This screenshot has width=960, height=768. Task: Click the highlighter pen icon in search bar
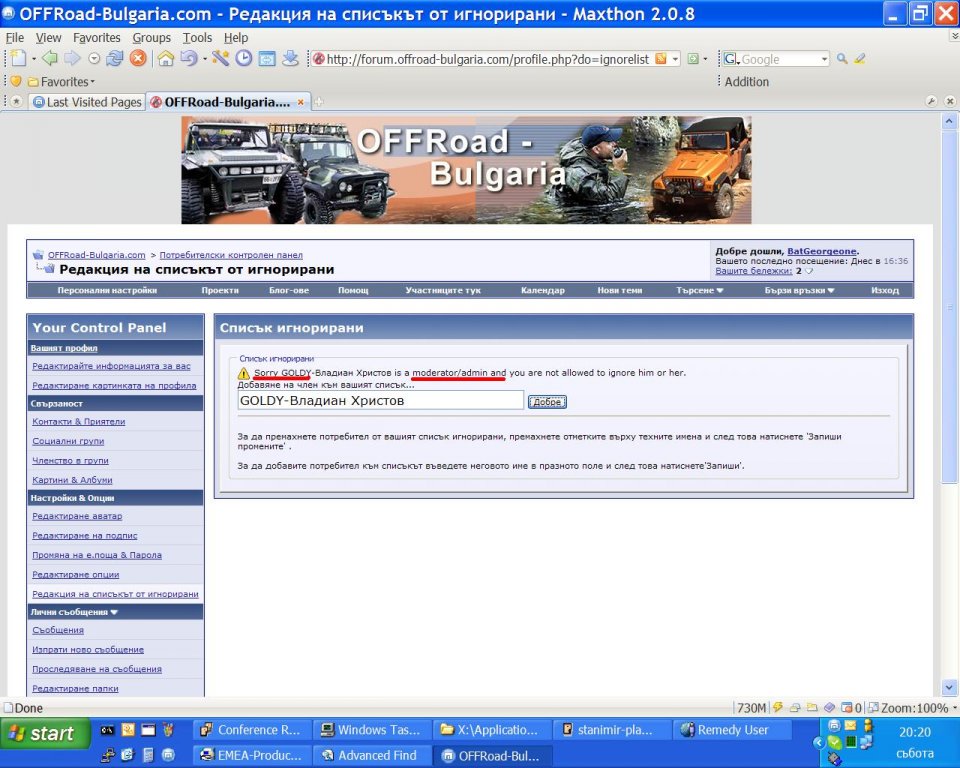[860, 59]
